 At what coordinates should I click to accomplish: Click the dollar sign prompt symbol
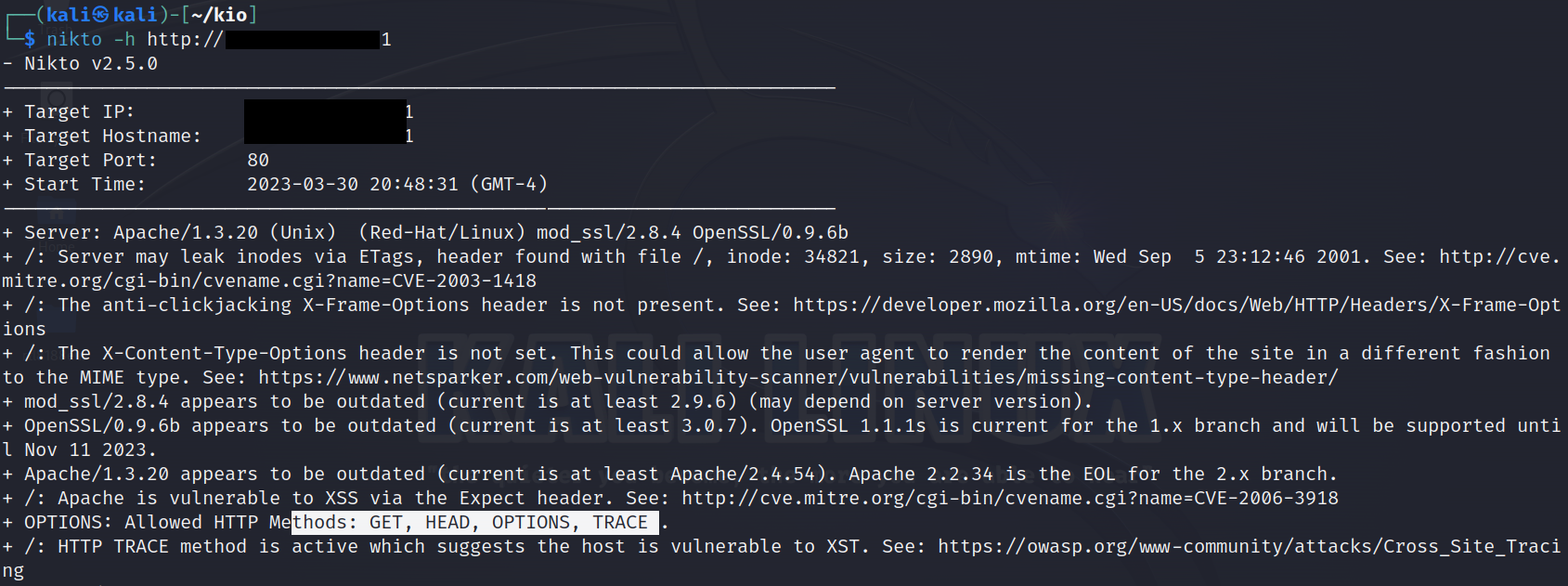[x=30, y=39]
